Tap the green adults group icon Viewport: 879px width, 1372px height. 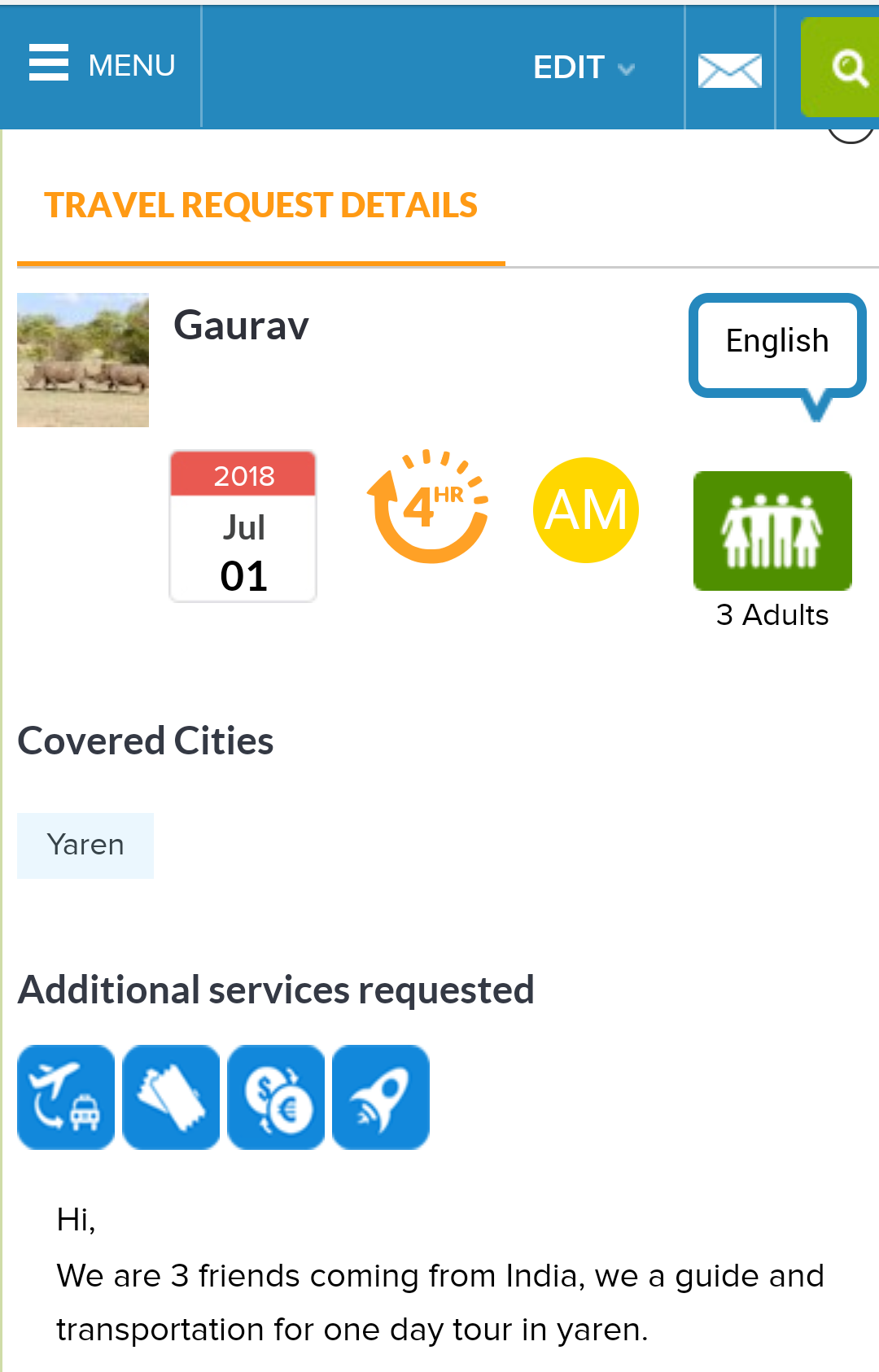click(772, 531)
